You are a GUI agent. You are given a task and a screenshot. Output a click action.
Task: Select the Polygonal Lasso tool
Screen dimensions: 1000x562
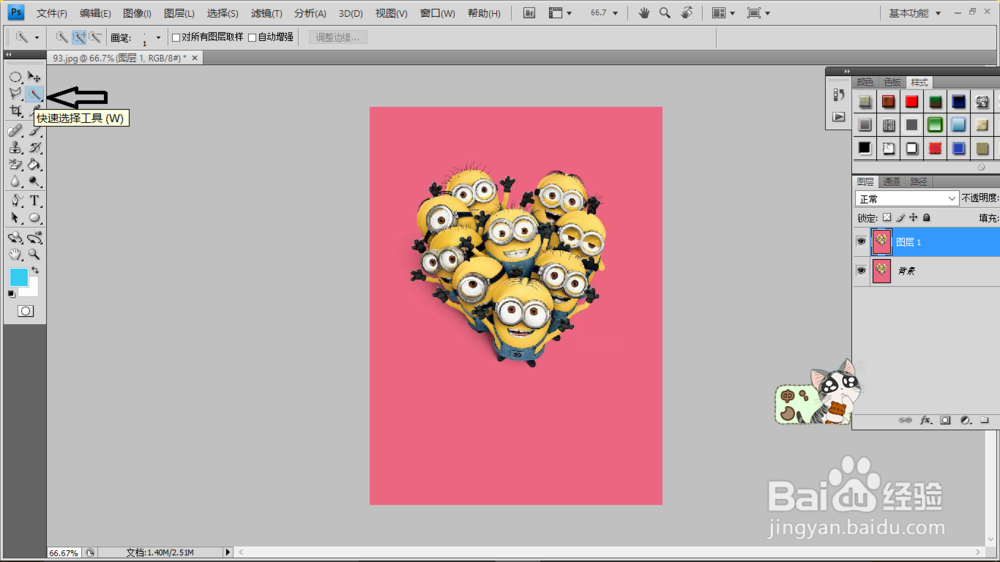pyautogui.click(x=15, y=94)
